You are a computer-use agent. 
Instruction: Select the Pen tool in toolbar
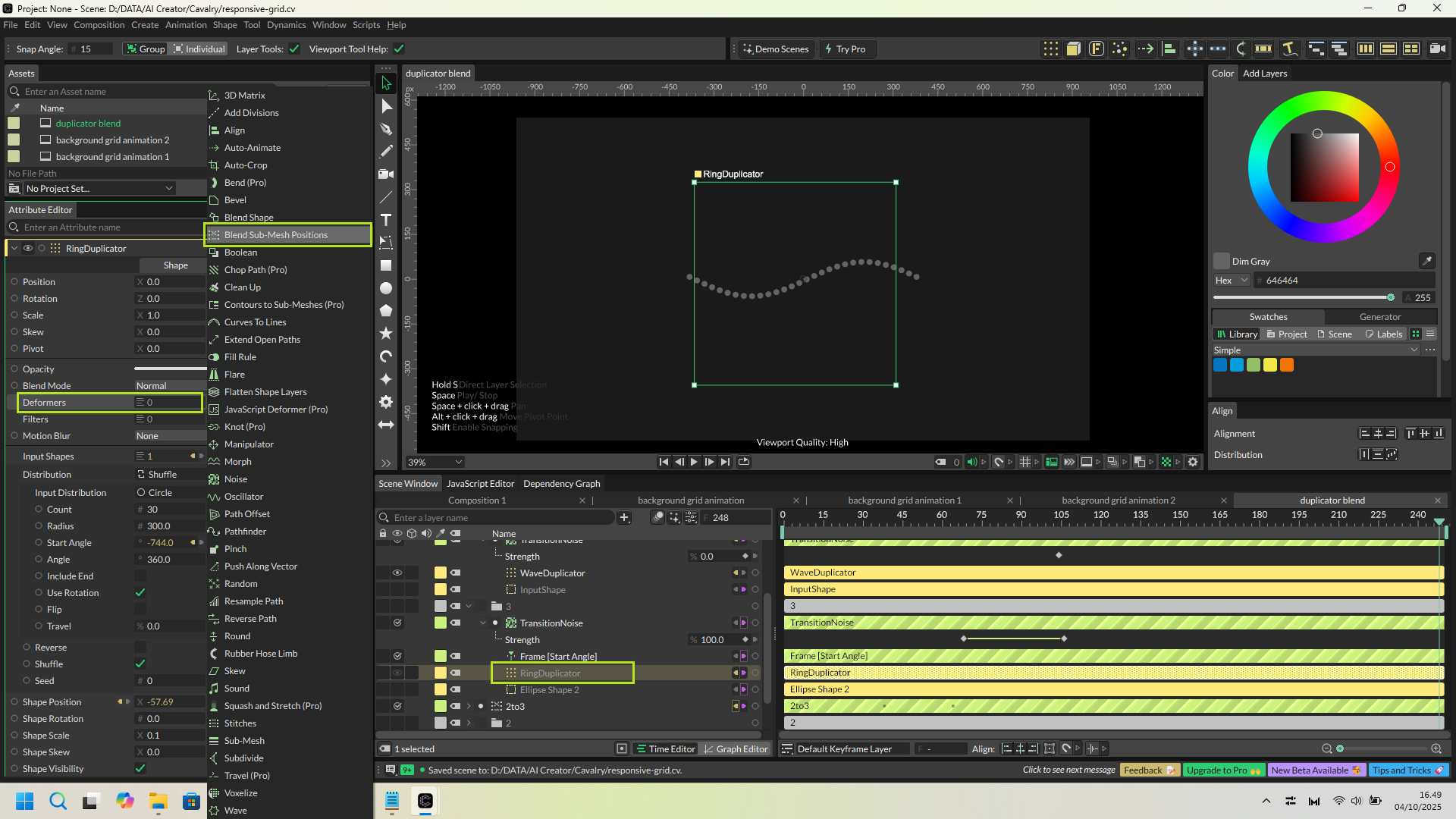[x=386, y=129]
